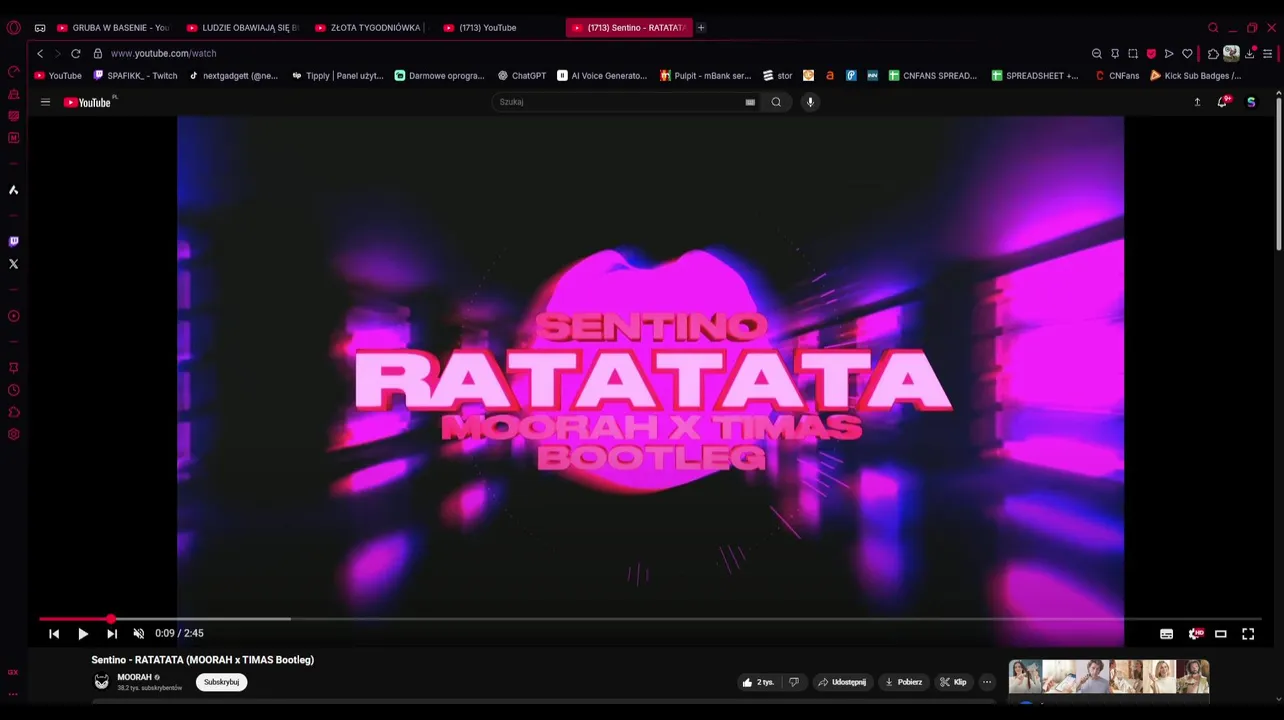Viewport: 1284px width, 720px height.
Task: Open X (Twitter) in the sidebar
Action: tap(13, 264)
